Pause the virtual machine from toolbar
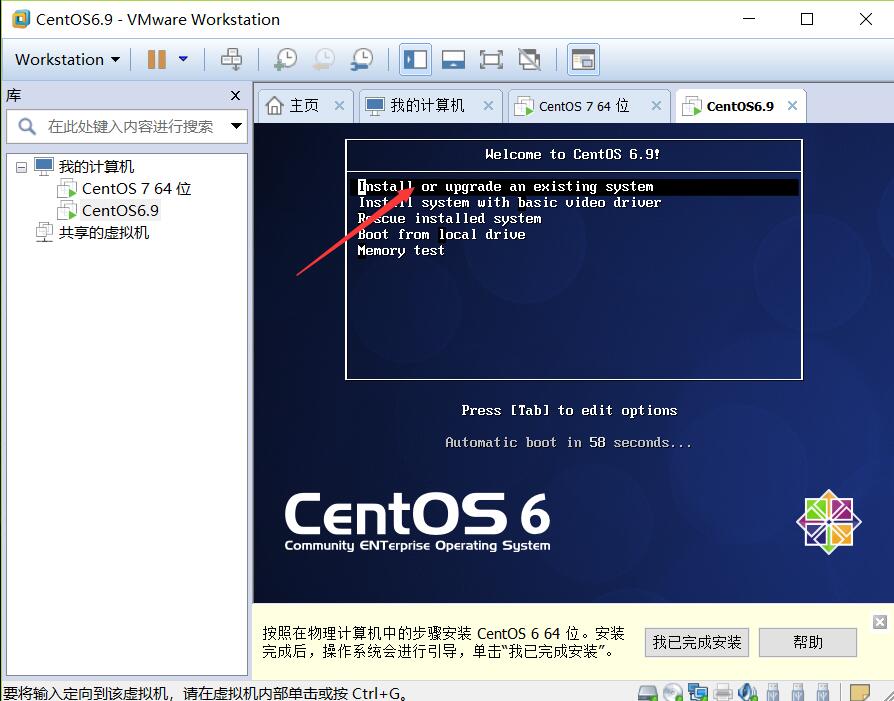Image resolution: width=894 pixels, height=701 pixels. (156, 59)
